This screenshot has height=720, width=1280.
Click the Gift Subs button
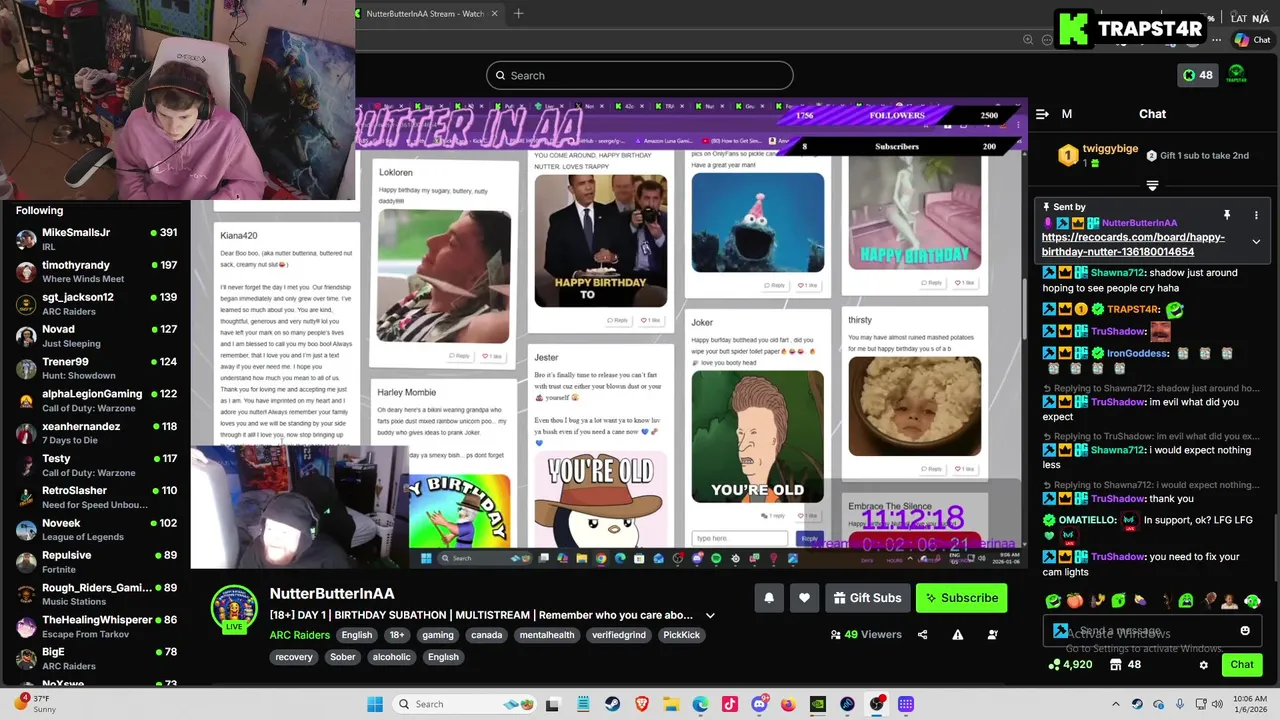coord(867,598)
